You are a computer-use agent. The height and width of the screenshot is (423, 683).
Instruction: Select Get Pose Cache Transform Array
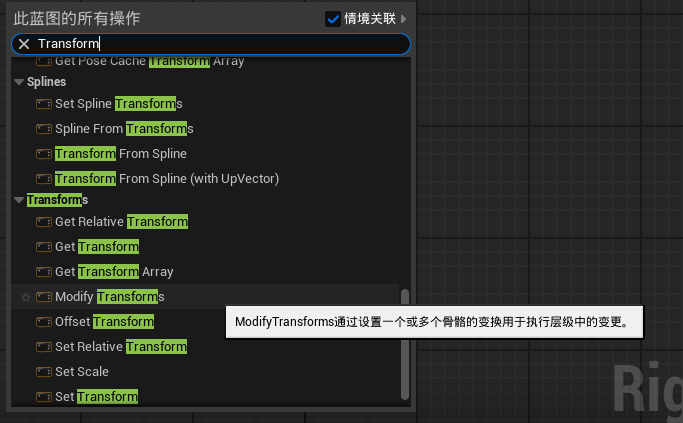point(149,61)
